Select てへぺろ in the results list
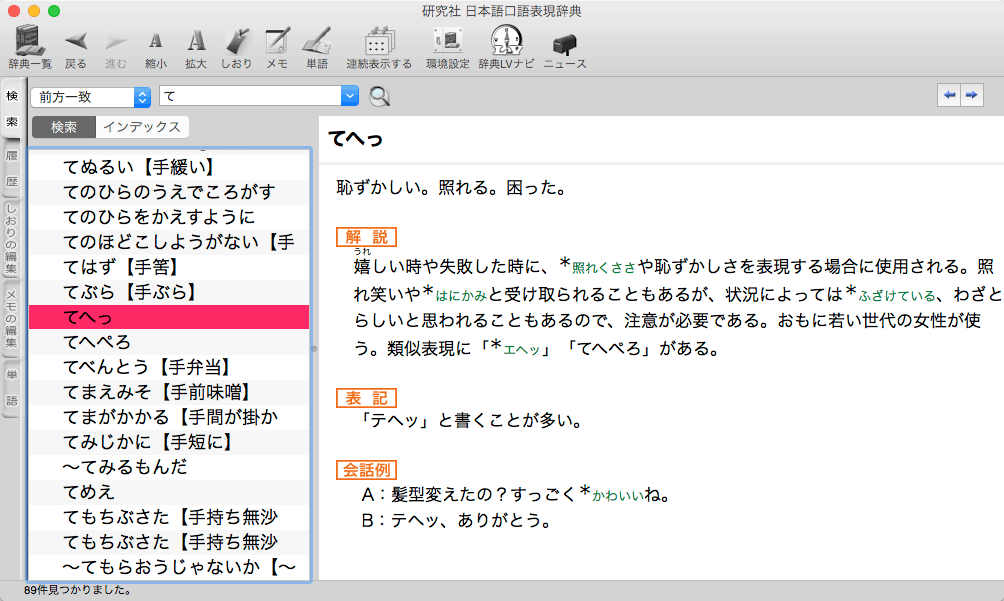The height and width of the screenshot is (601, 1004). point(97,342)
